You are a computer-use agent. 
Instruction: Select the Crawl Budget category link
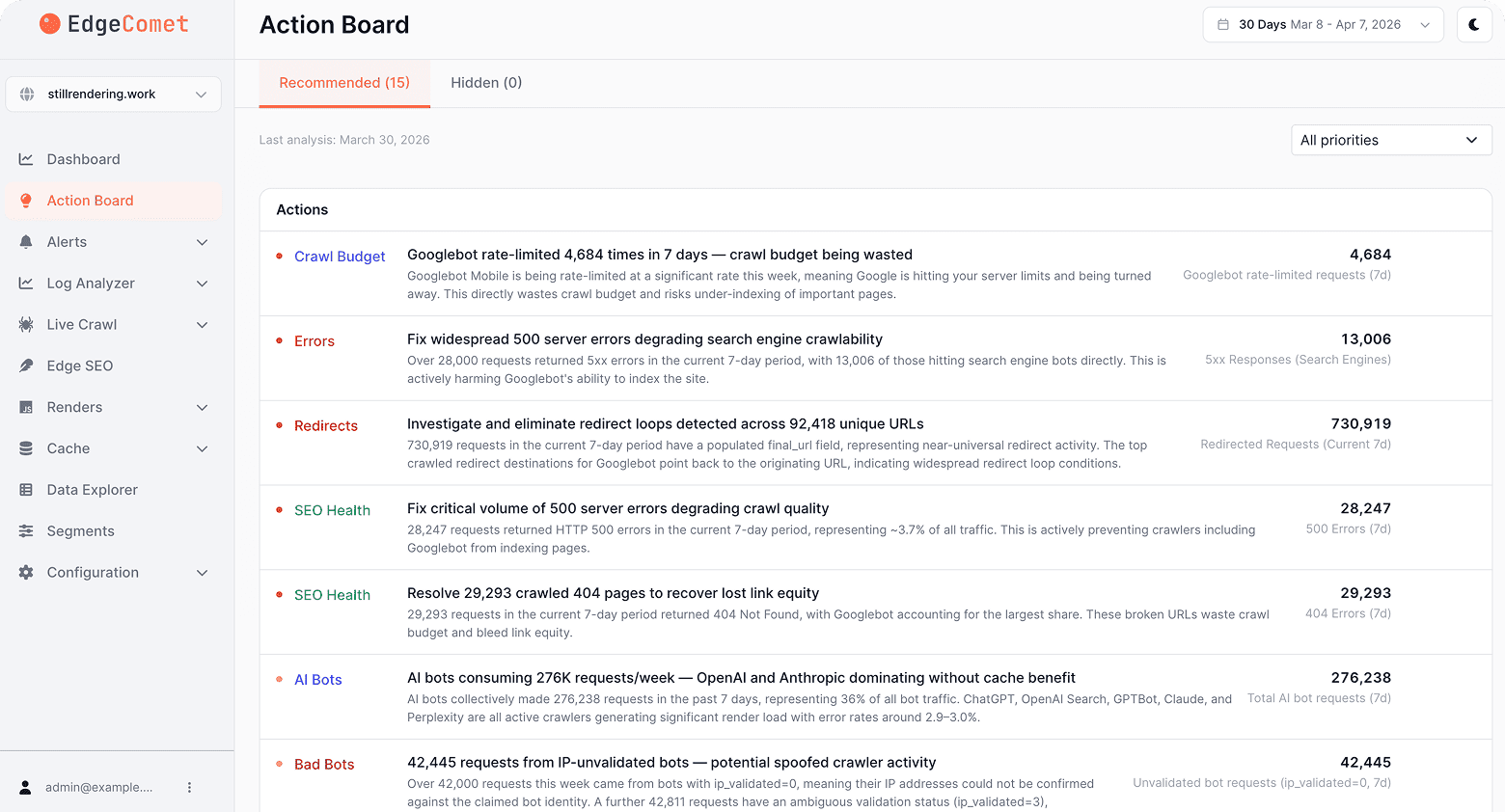pyautogui.click(x=340, y=257)
